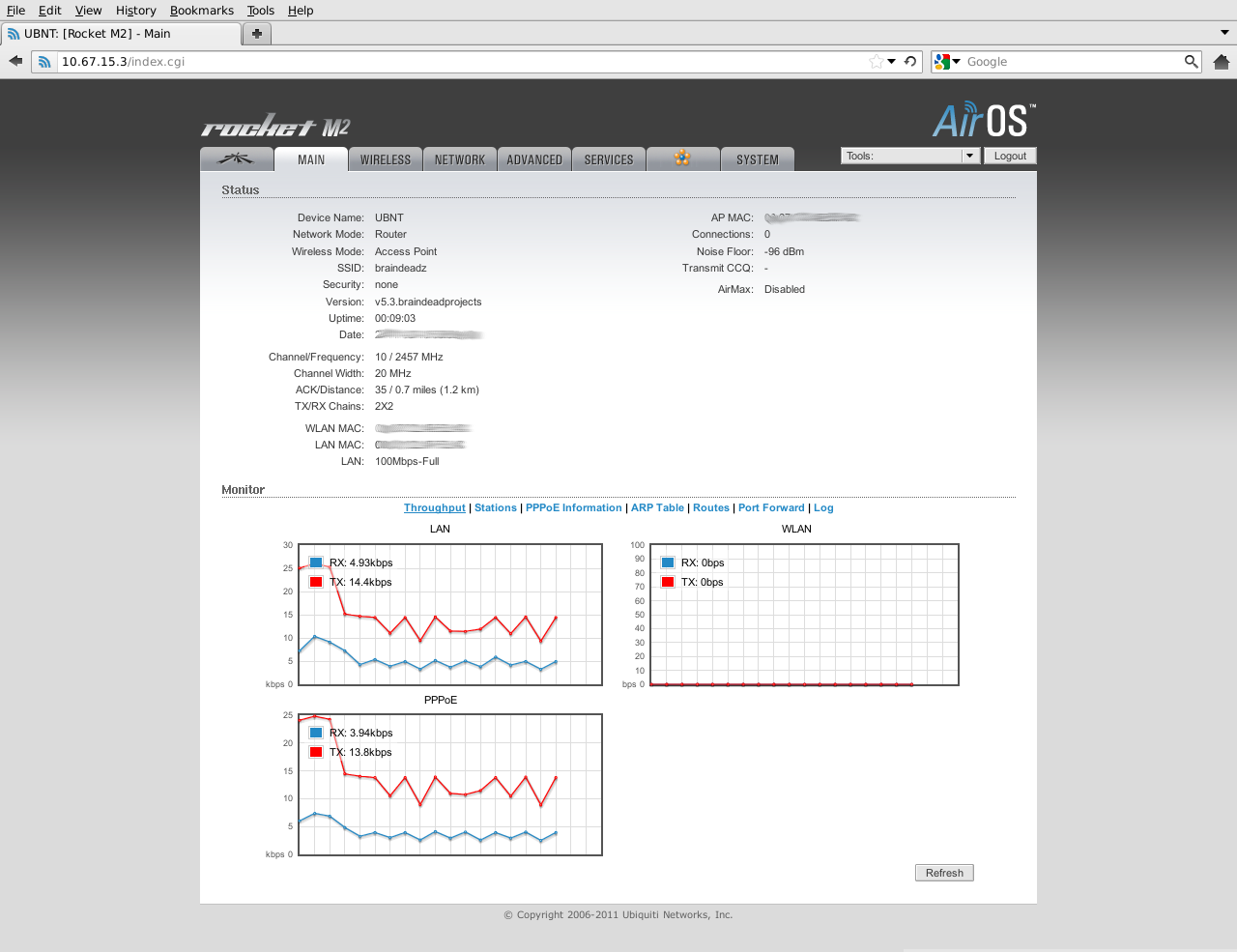Expand the Tools dropdown
This screenshot has width=1237, height=952.
(910, 156)
